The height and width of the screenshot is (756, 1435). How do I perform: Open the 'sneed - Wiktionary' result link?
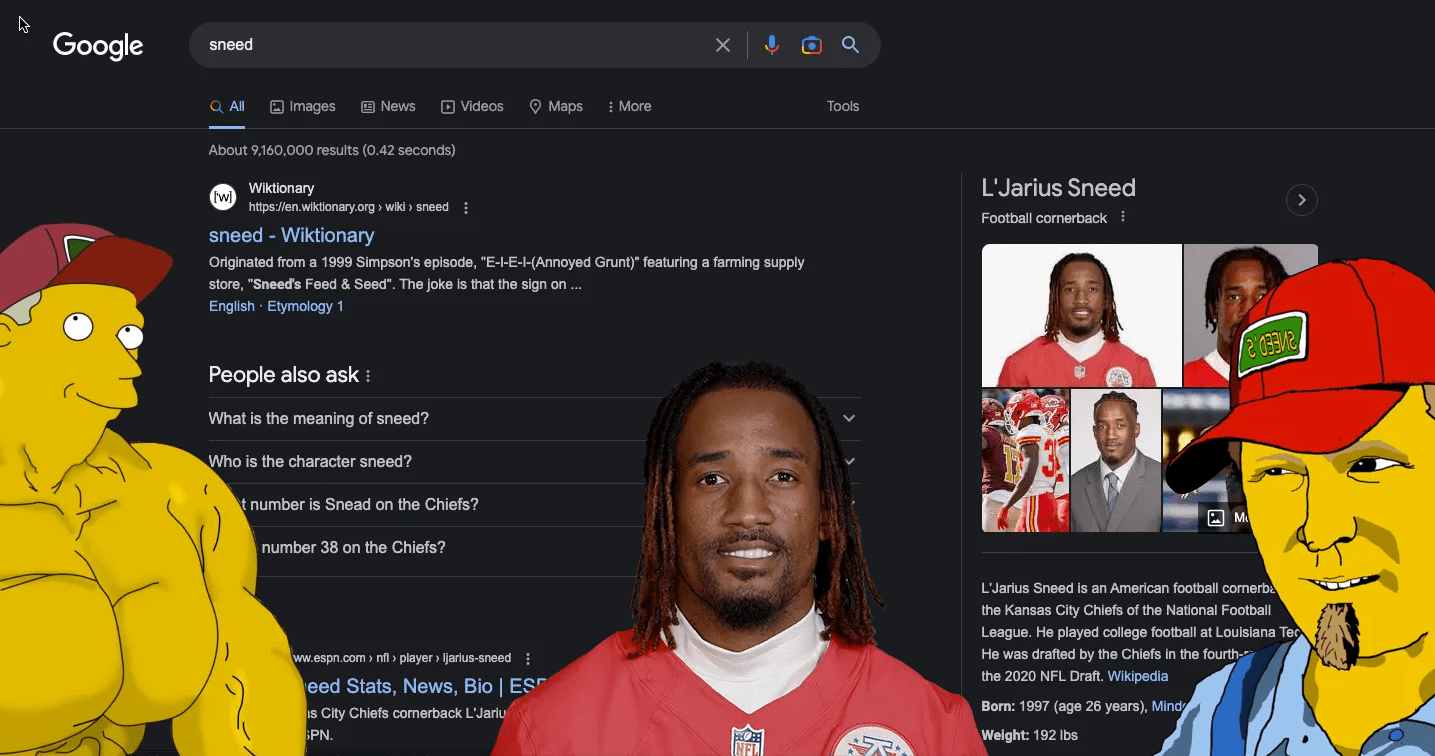click(292, 235)
